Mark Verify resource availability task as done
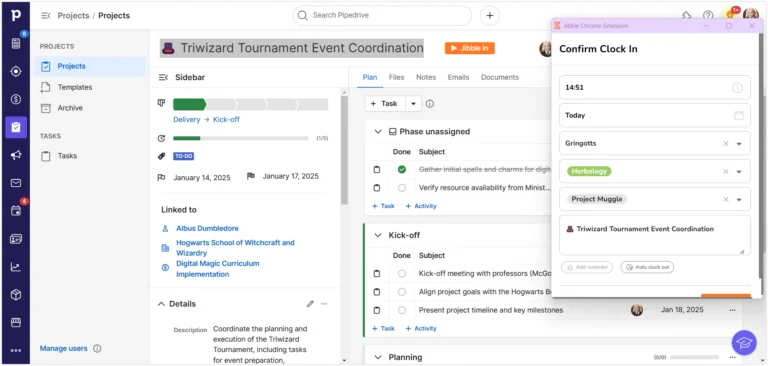Screen dimensions: 768x366 (x=402, y=188)
